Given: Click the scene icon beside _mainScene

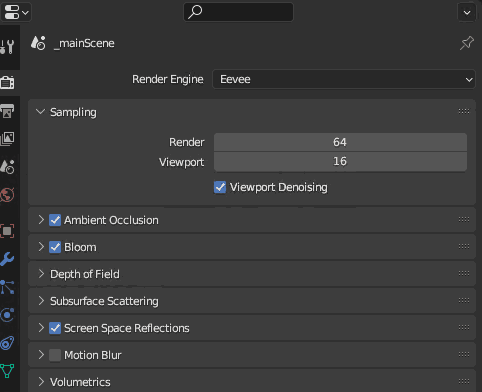Looking at the screenshot, I should point(38,43).
